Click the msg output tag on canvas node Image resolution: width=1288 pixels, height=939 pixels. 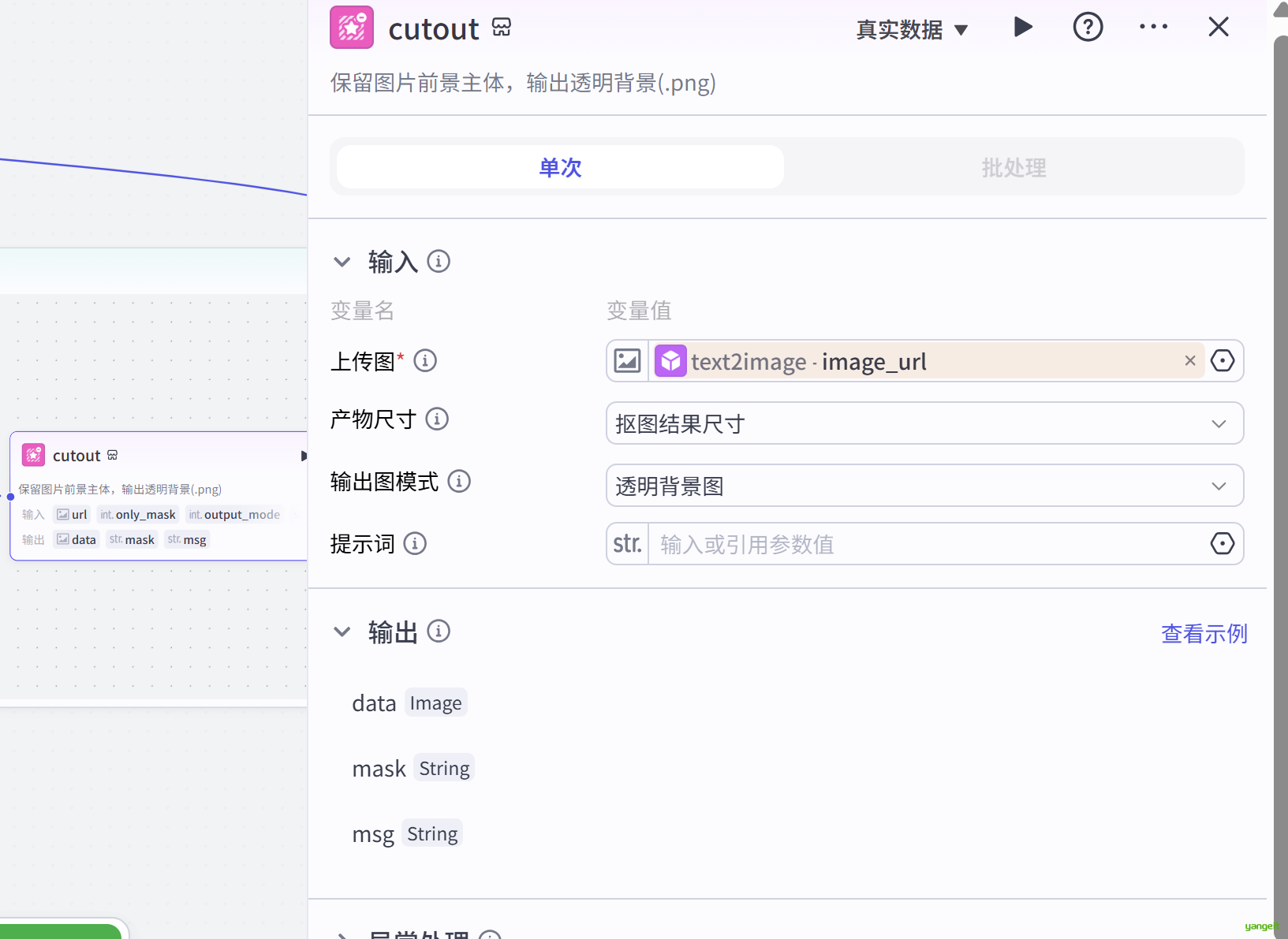click(187, 540)
